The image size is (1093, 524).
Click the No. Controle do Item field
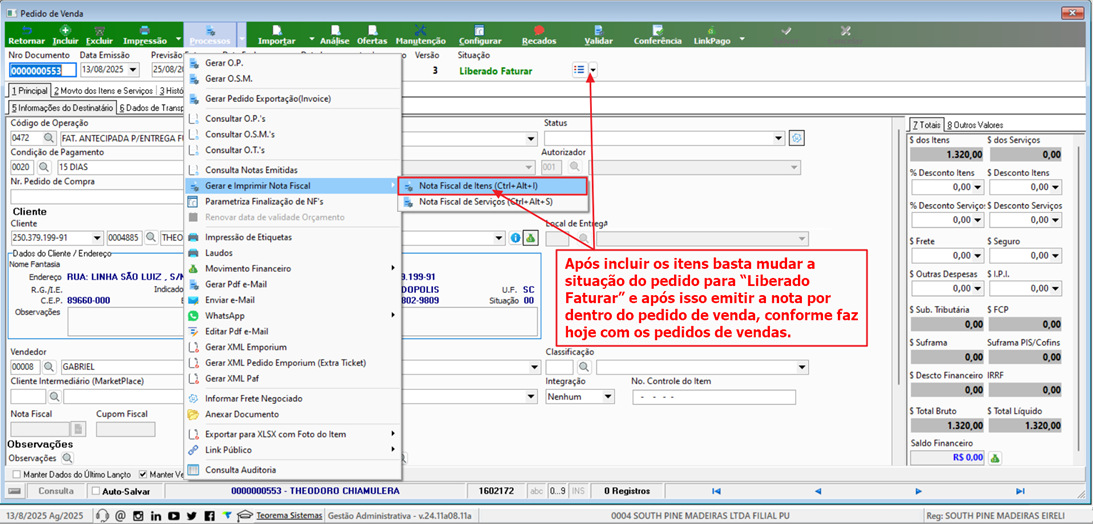point(713,396)
